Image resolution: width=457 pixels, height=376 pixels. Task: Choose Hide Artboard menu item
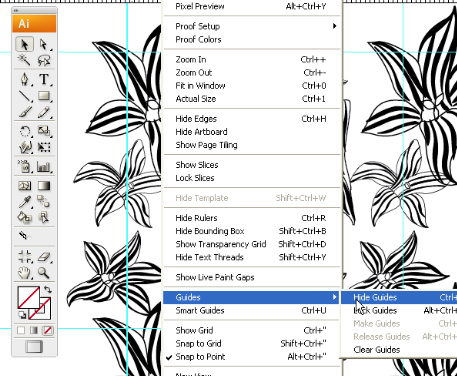point(252,132)
